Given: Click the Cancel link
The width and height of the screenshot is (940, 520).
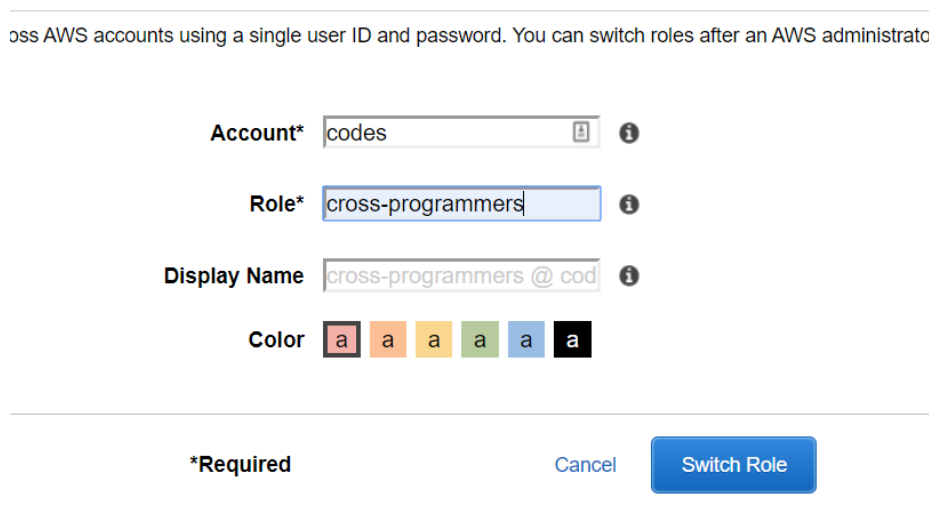Looking at the screenshot, I should point(585,465).
